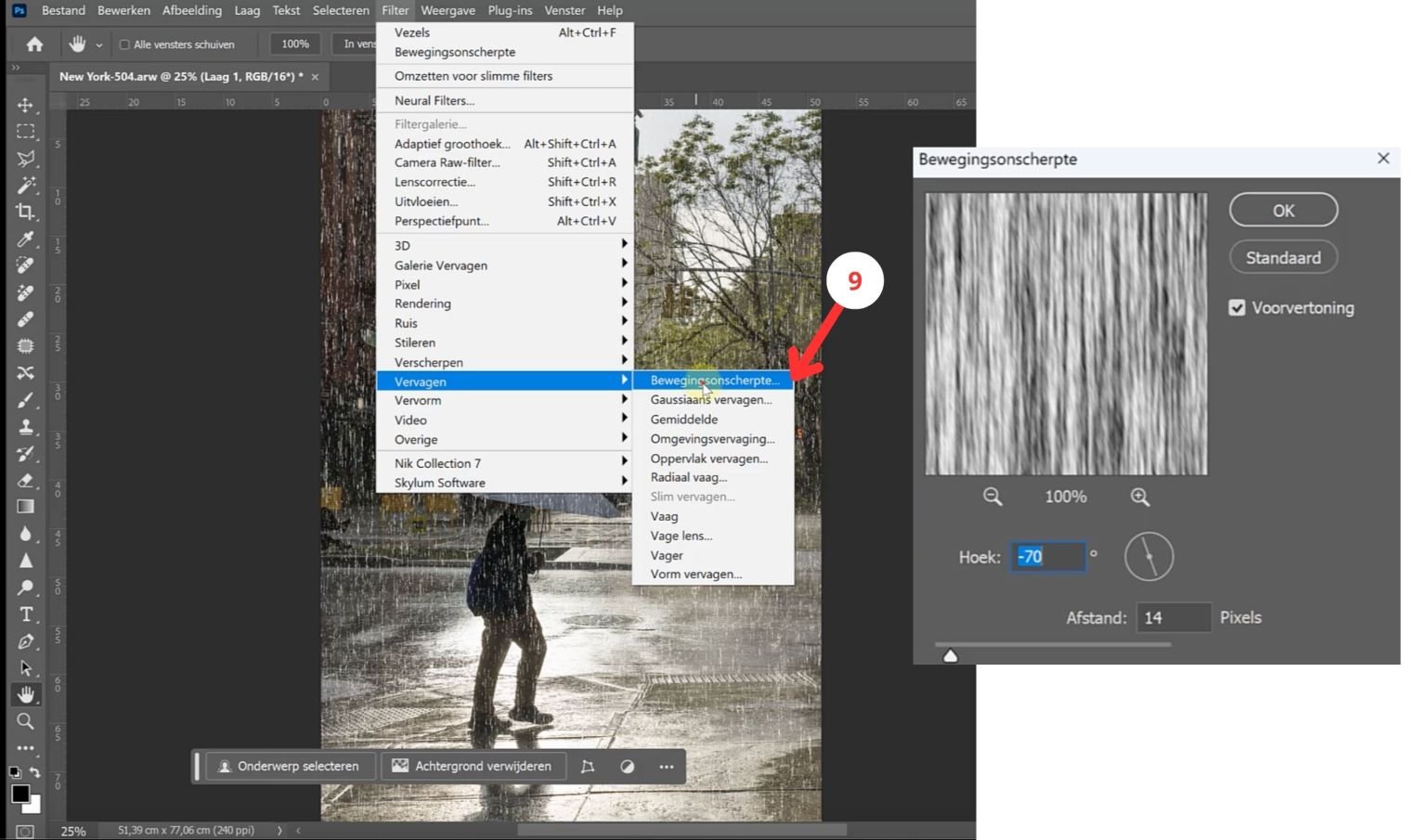Zoom in the filter preview with the plus magnifier
1426x840 pixels.
[1141, 497]
